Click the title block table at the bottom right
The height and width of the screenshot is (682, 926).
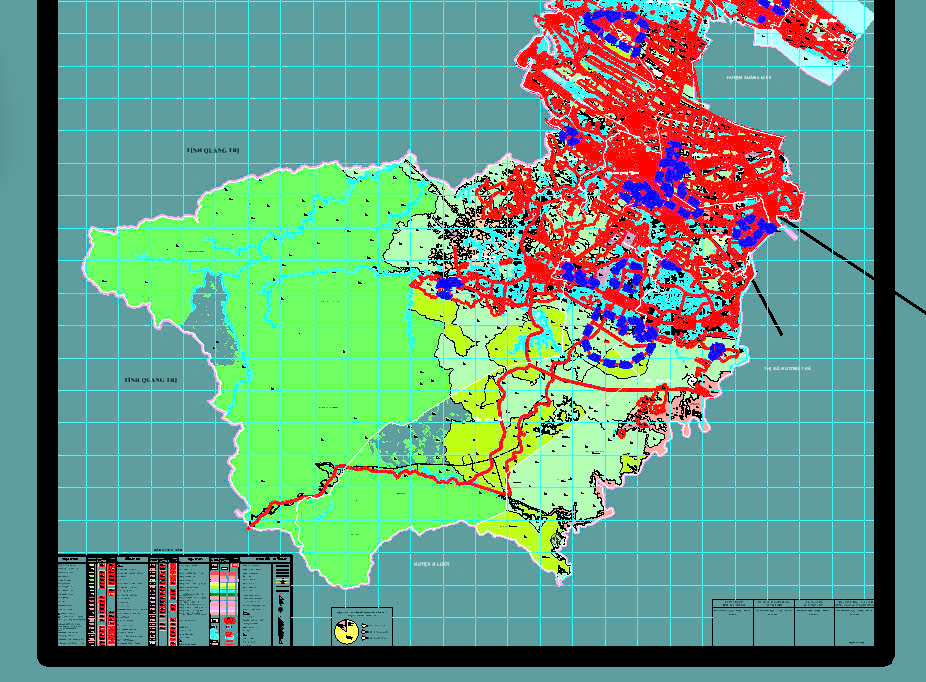792,622
